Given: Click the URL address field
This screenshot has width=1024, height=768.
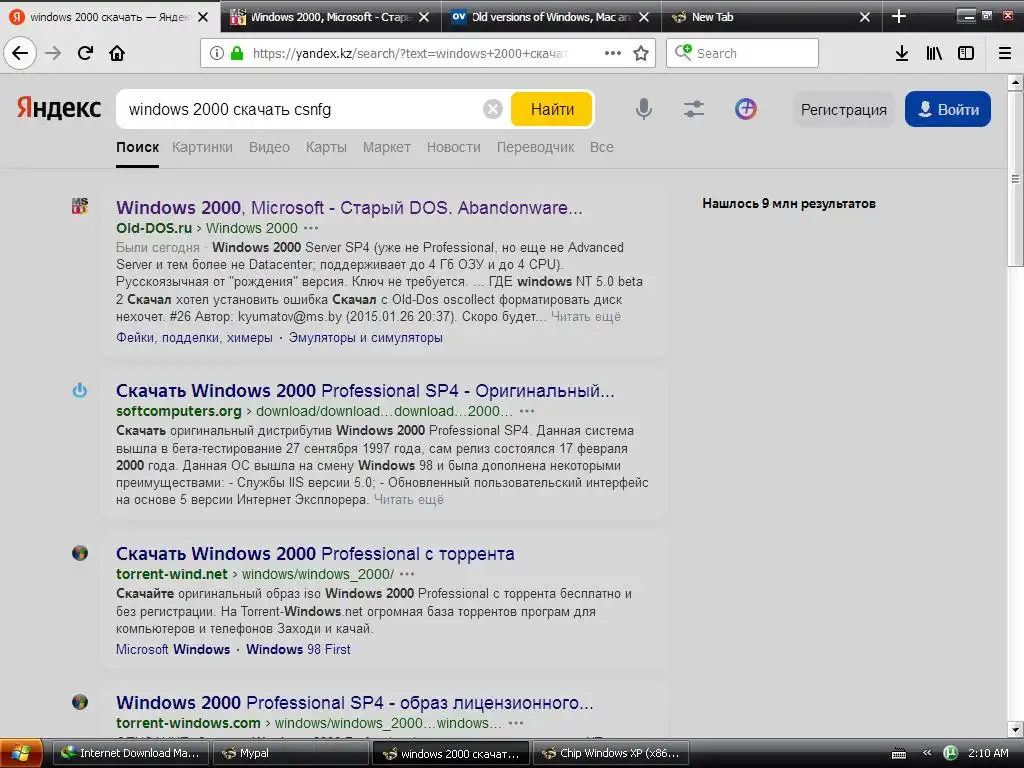Looking at the screenshot, I should coord(409,53).
